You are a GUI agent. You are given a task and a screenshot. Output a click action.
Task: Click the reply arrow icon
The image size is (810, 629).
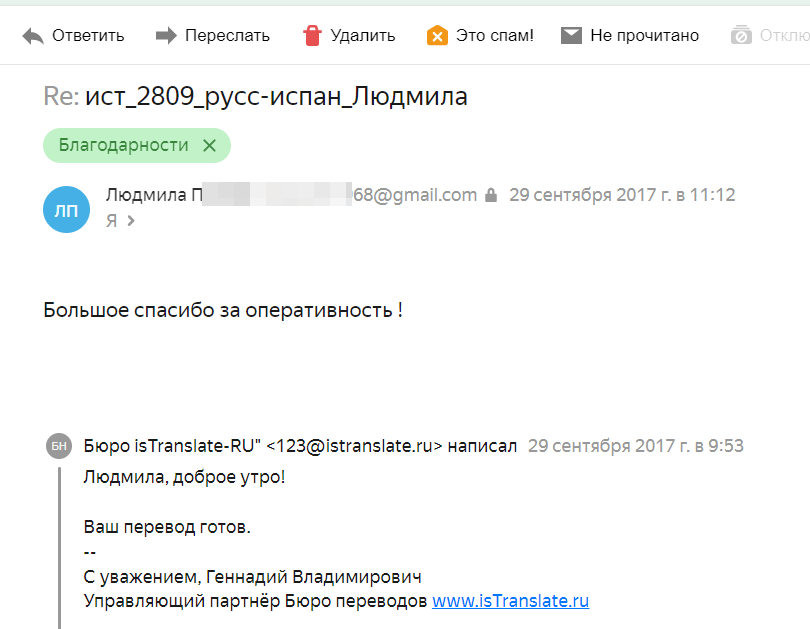33,36
